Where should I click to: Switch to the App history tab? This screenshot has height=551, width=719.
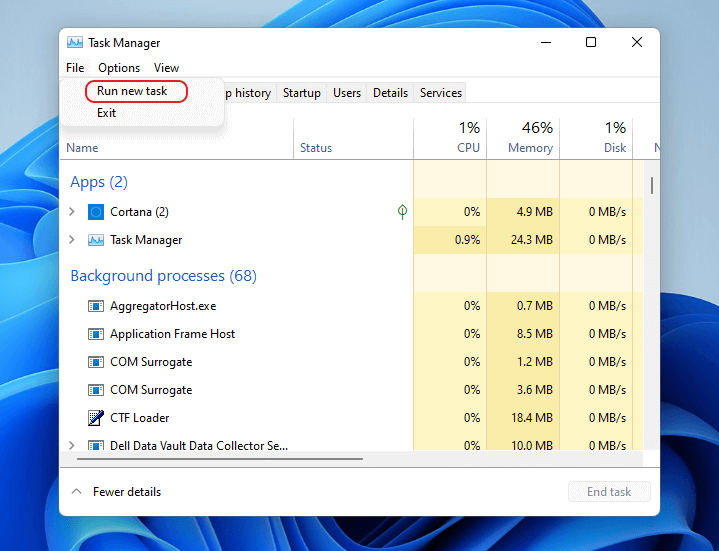click(x=250, y=93)
